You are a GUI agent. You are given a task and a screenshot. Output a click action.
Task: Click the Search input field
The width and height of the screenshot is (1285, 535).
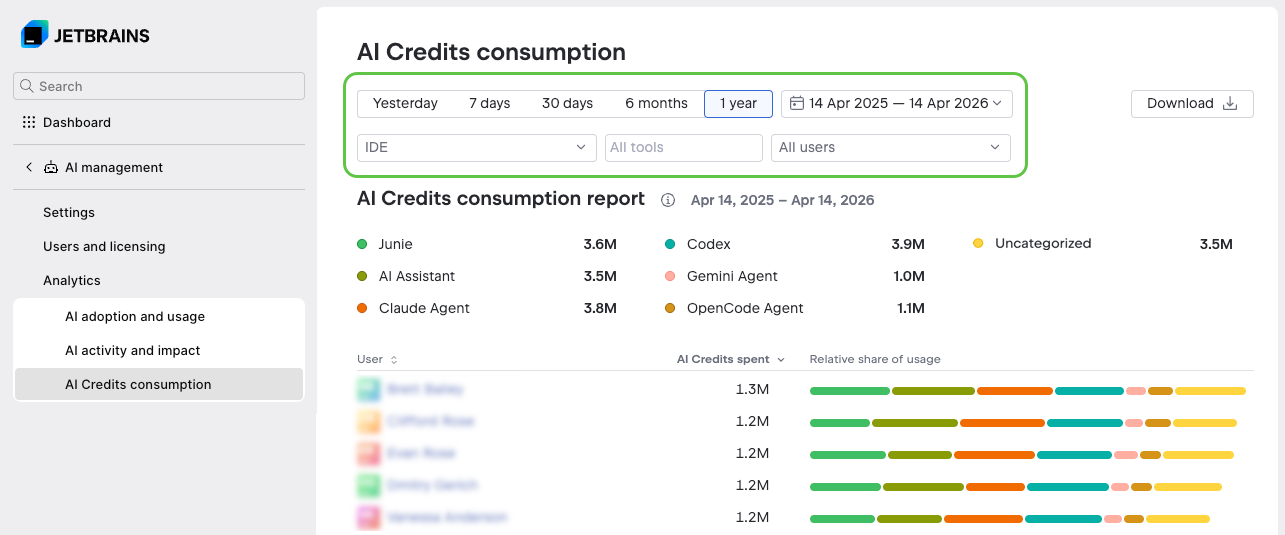(x=159, y=86)
